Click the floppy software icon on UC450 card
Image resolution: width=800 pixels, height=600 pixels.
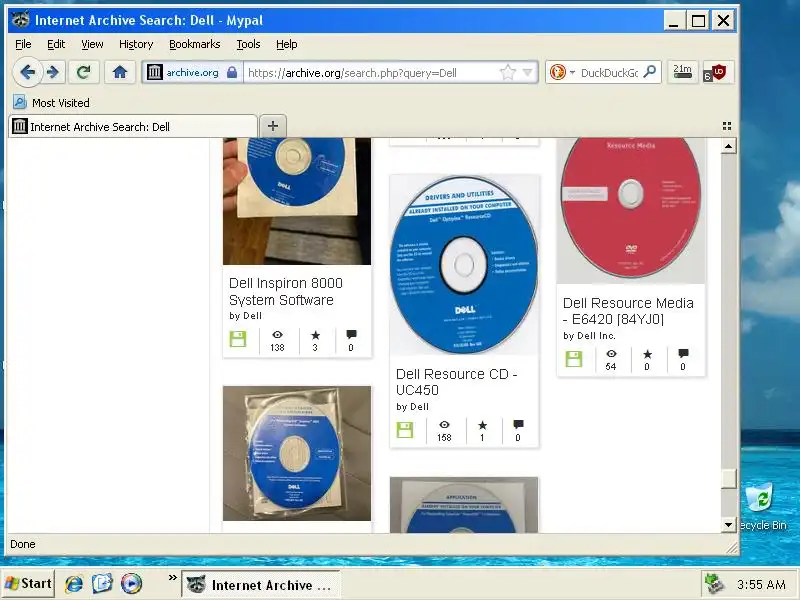(405, 430)
